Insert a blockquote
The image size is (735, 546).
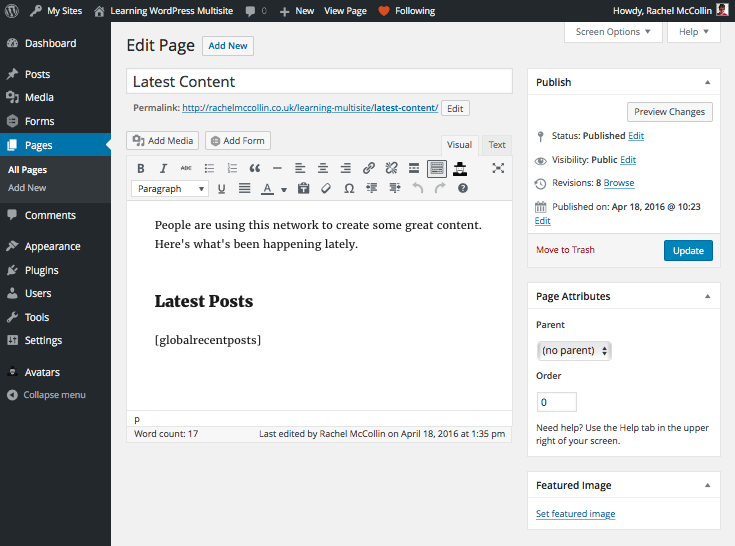[255, 168]
